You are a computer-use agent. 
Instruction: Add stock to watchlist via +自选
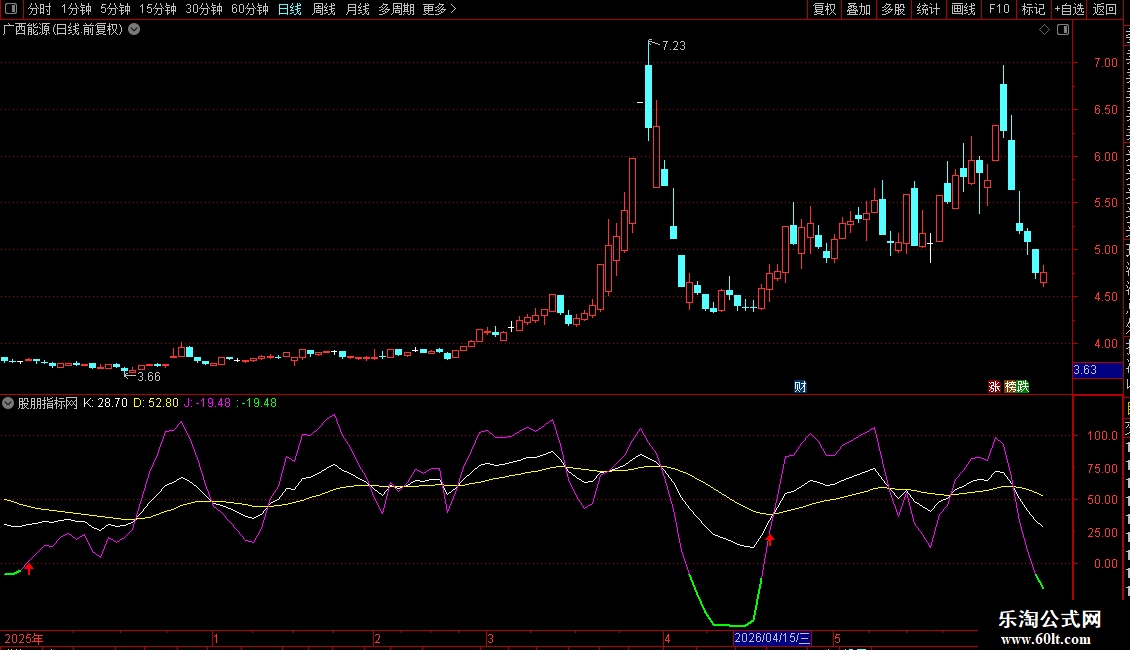(x=1069, y=9)
